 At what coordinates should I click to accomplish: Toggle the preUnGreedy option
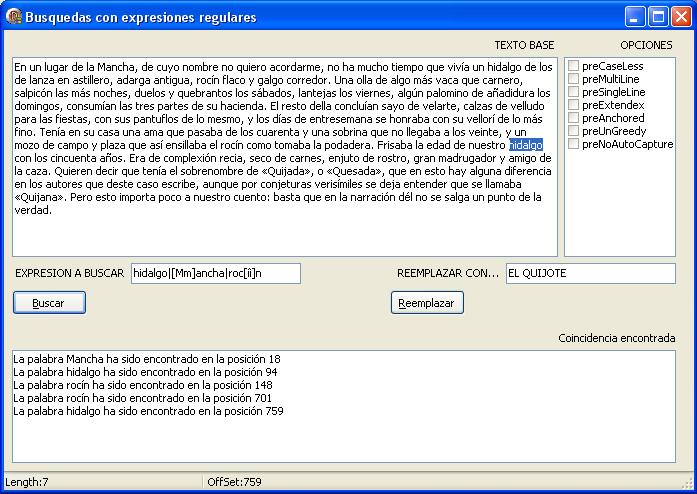[x=574, y=131]
